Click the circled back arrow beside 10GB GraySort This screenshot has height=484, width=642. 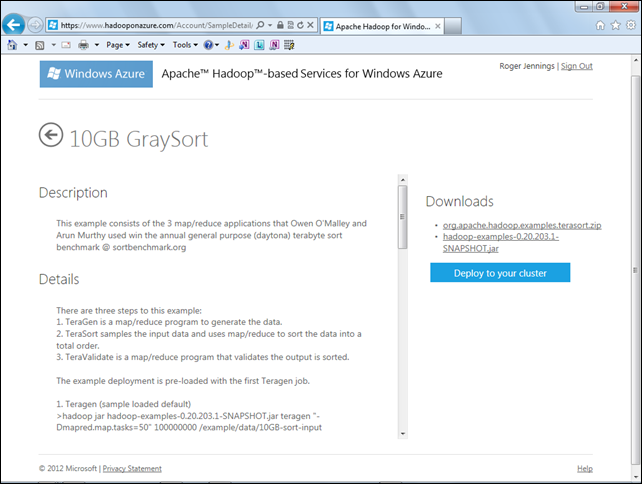point(51,135)
